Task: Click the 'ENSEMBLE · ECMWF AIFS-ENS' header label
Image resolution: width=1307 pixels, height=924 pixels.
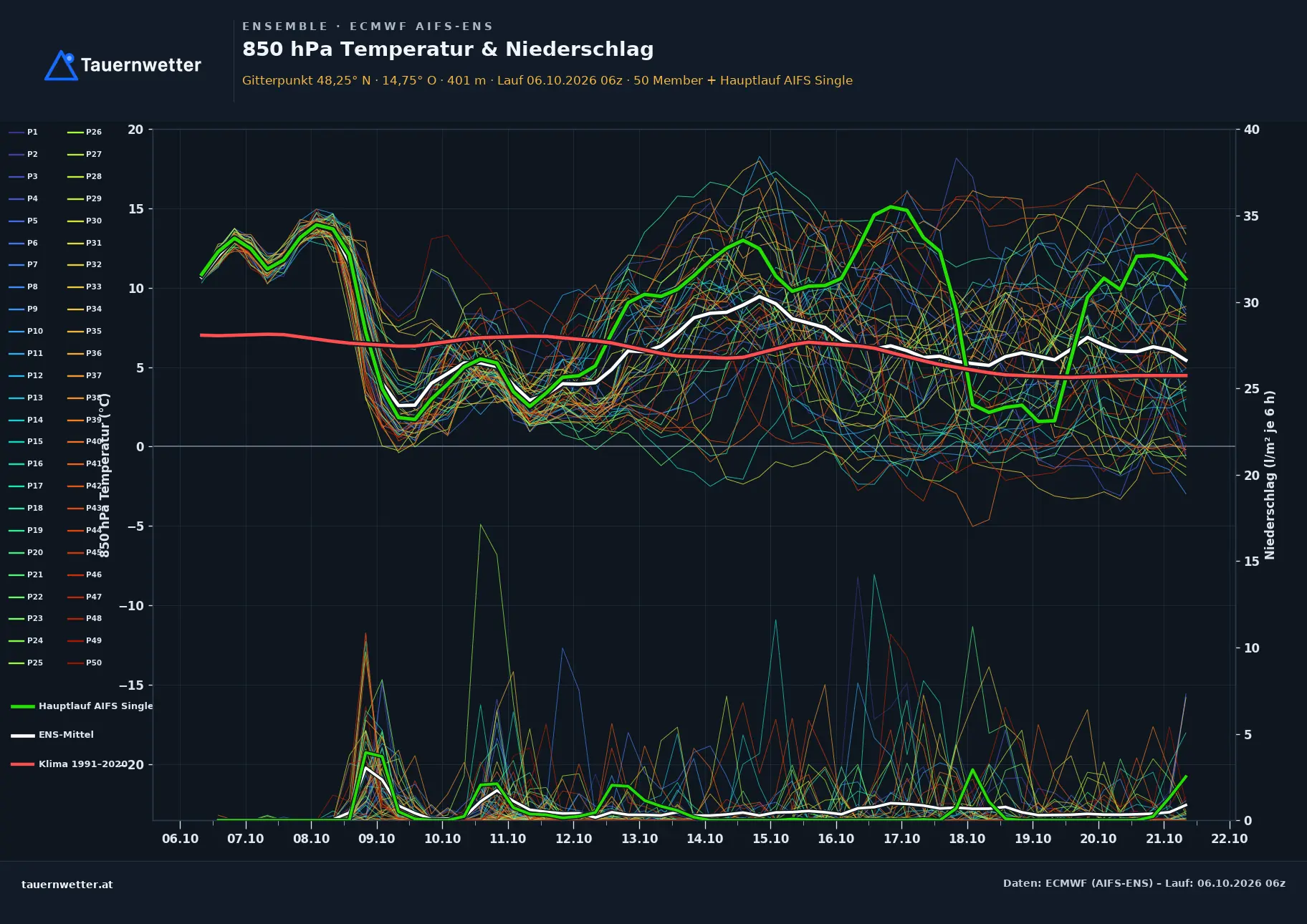Action: (368, 27)
